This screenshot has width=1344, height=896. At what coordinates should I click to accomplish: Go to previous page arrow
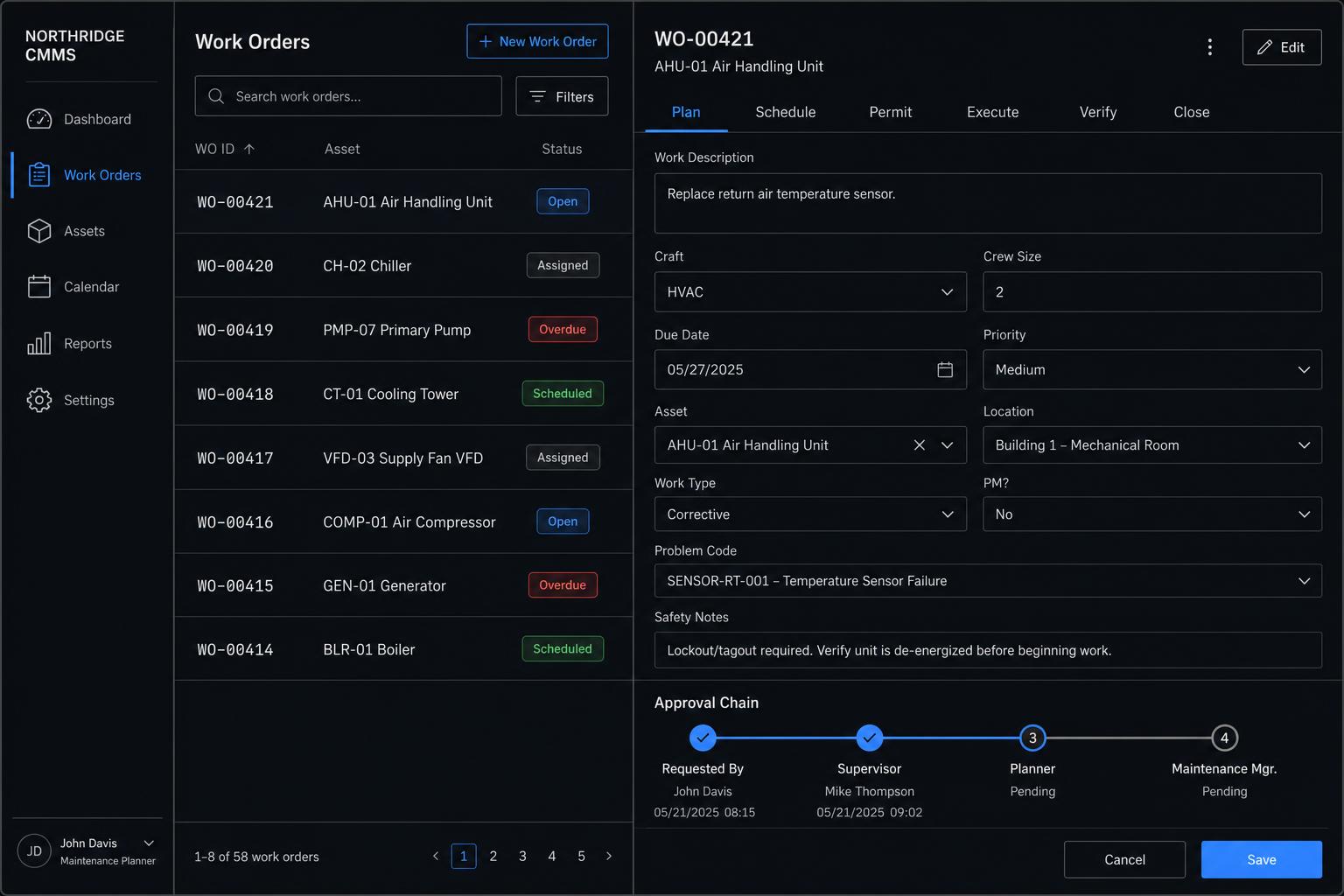pos(436,856)
